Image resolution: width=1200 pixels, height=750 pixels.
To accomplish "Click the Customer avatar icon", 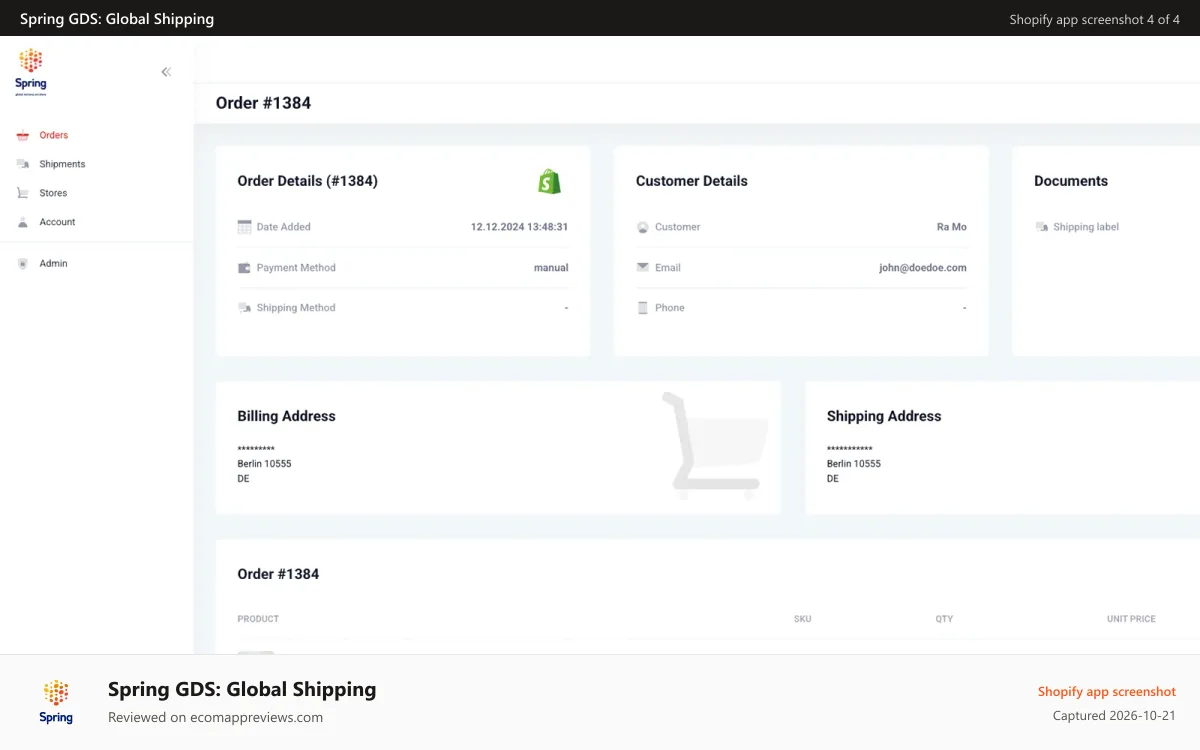I will click(x=643, y=227).
